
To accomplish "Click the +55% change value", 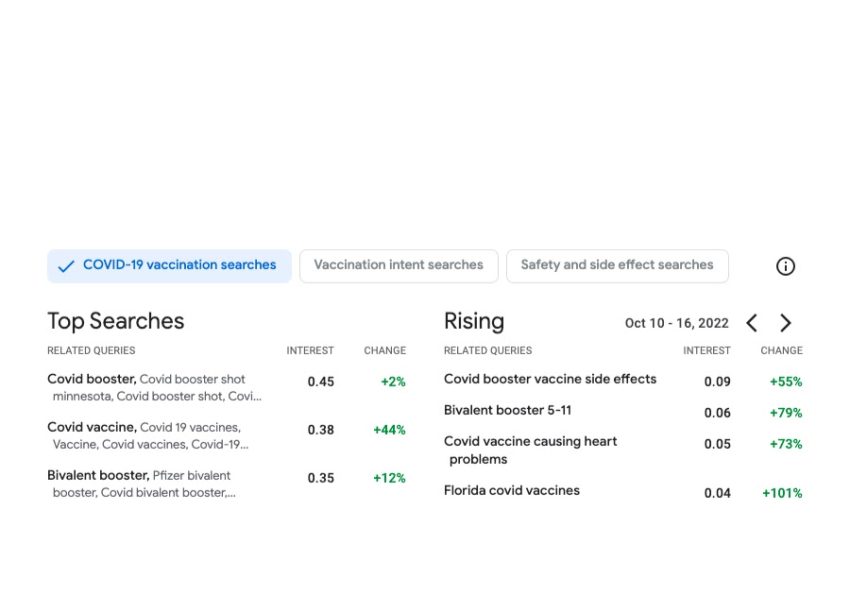I will pyautogui.click(x=785, y=381).
